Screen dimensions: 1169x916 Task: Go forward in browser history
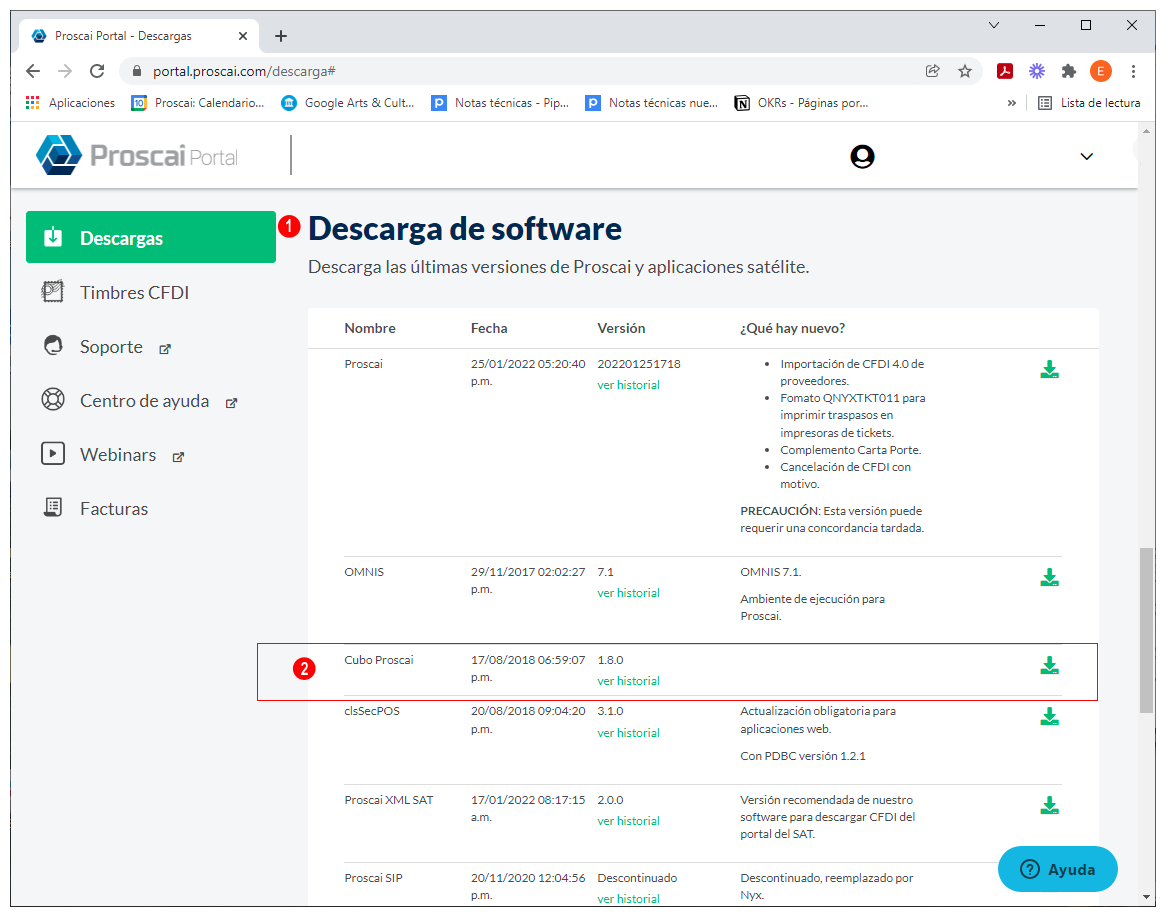click(65, 71)
